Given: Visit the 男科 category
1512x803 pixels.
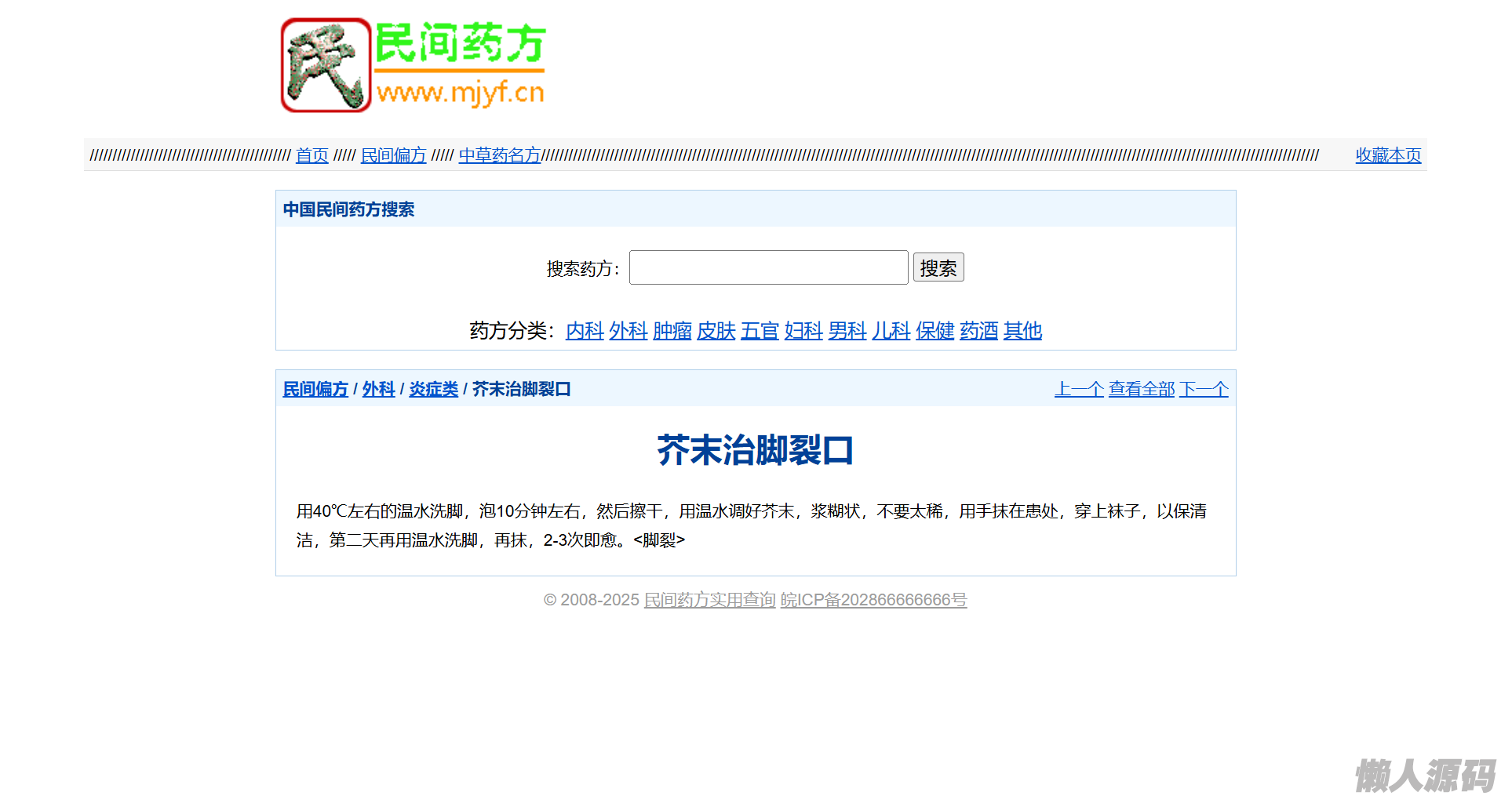Looking at the screenshot, I should 847,331.
